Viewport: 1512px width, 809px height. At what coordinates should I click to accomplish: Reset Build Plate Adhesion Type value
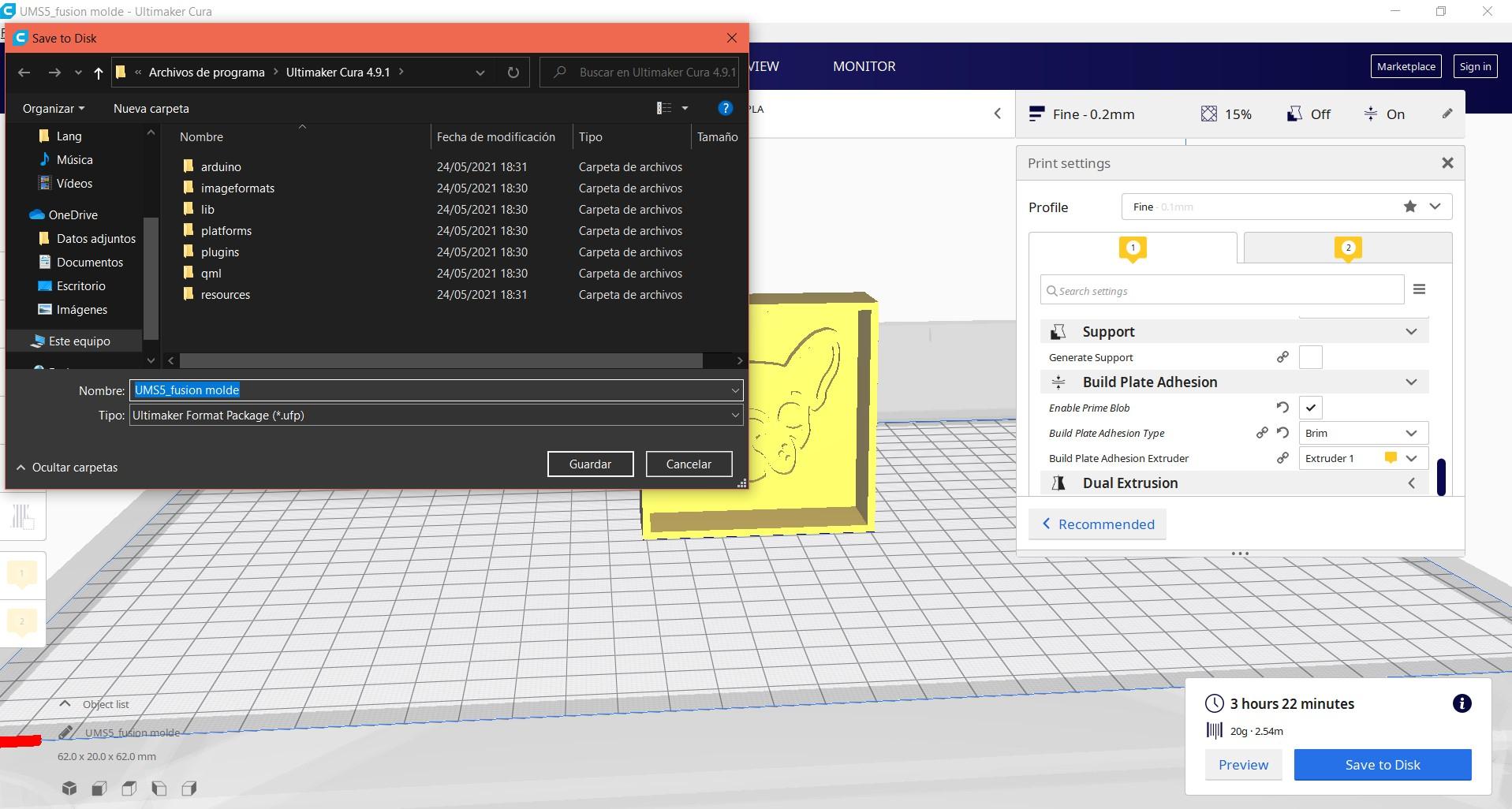1282,433
